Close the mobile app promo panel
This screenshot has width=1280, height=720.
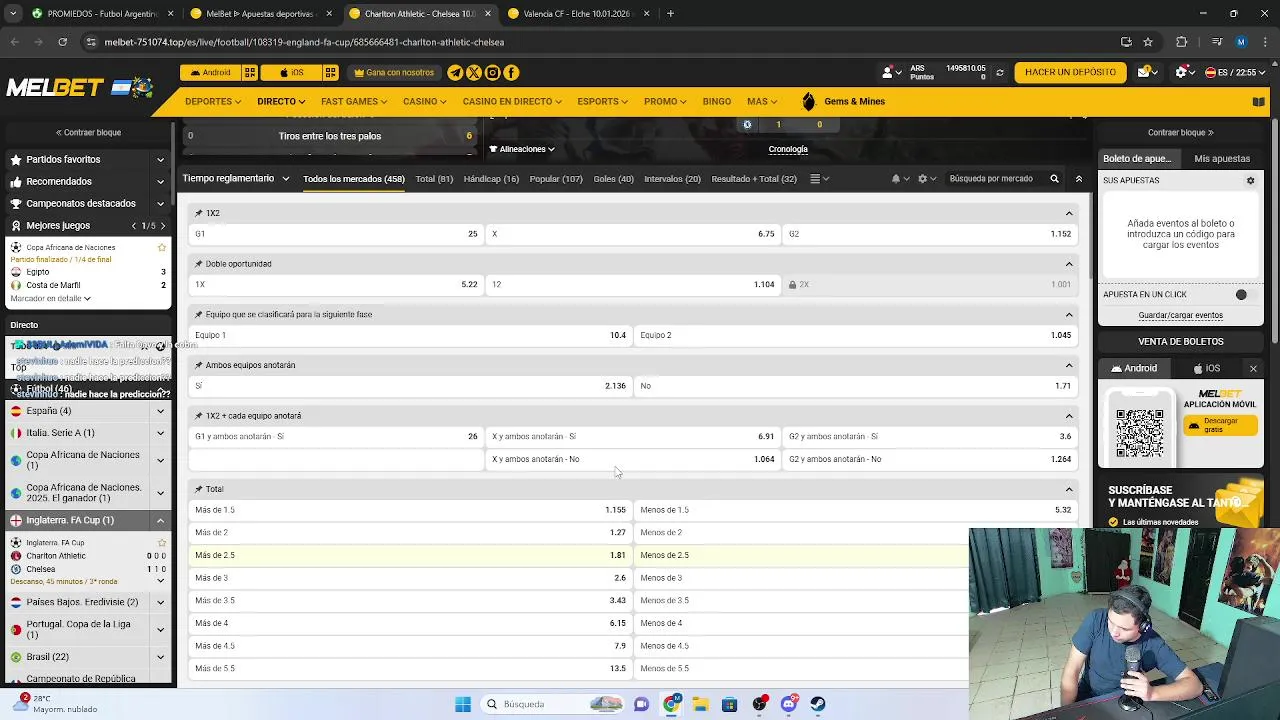[x=1253, y=368]
